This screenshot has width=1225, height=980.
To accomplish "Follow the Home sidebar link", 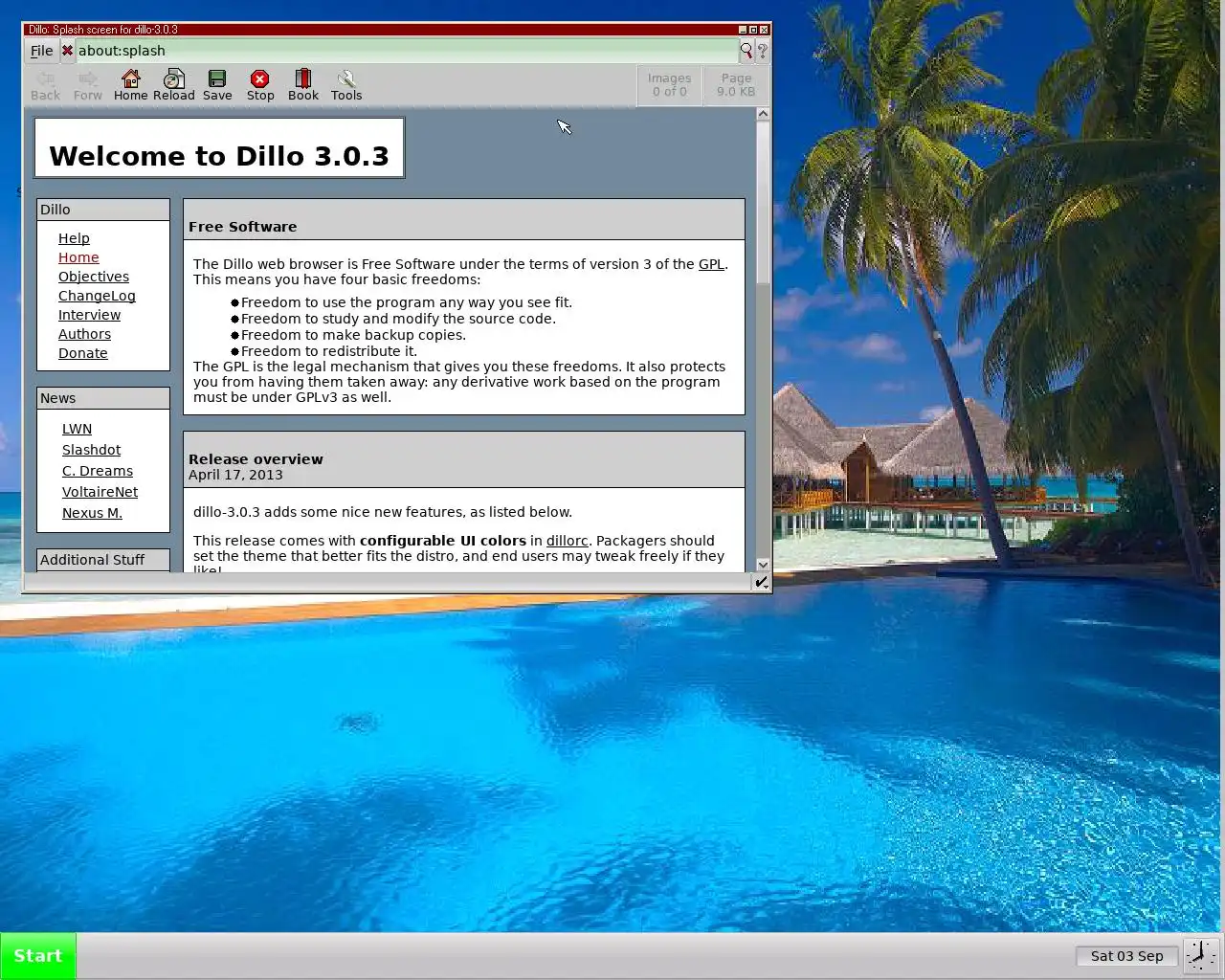I will click(78, 257).
